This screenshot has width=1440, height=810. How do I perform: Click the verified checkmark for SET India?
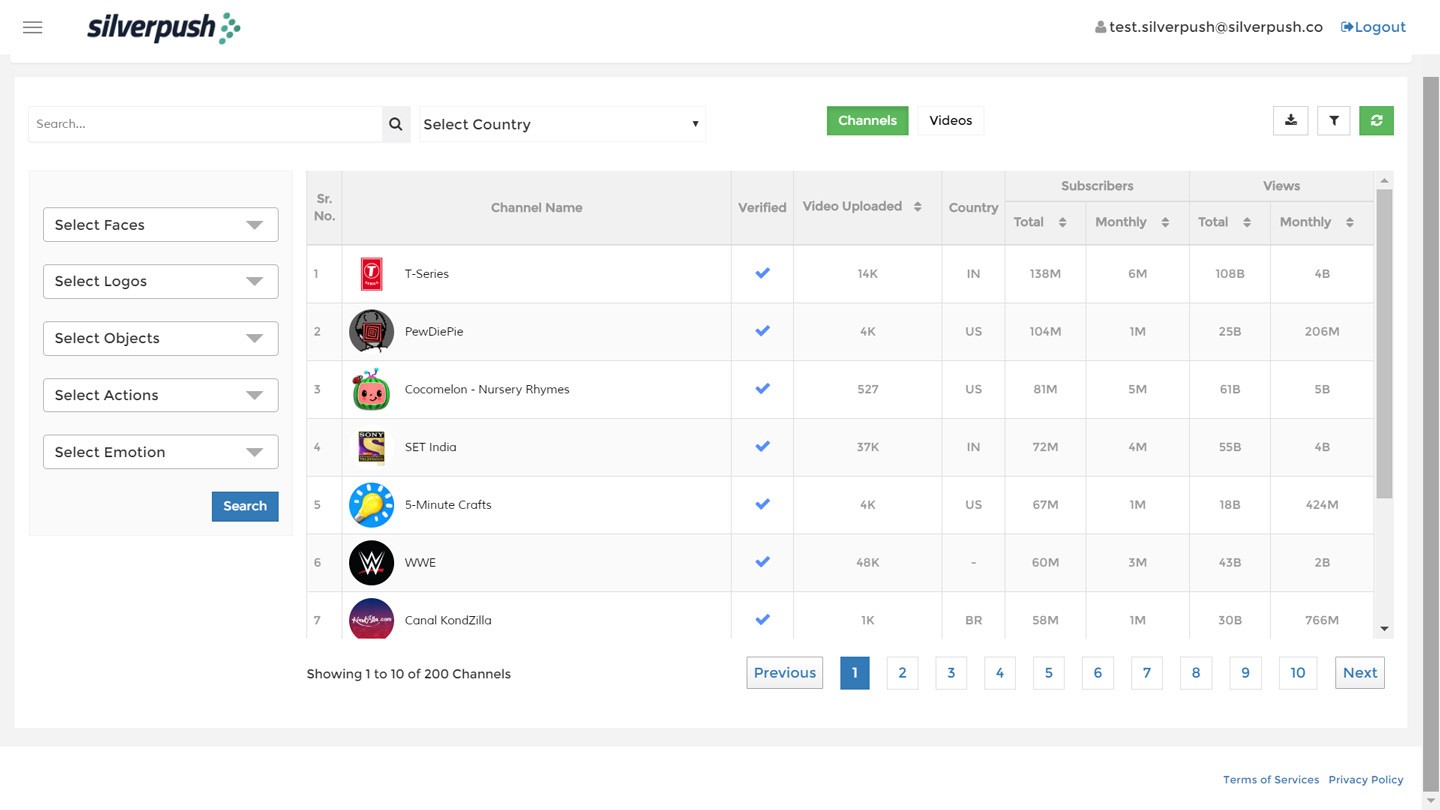[x=762, y=447]
